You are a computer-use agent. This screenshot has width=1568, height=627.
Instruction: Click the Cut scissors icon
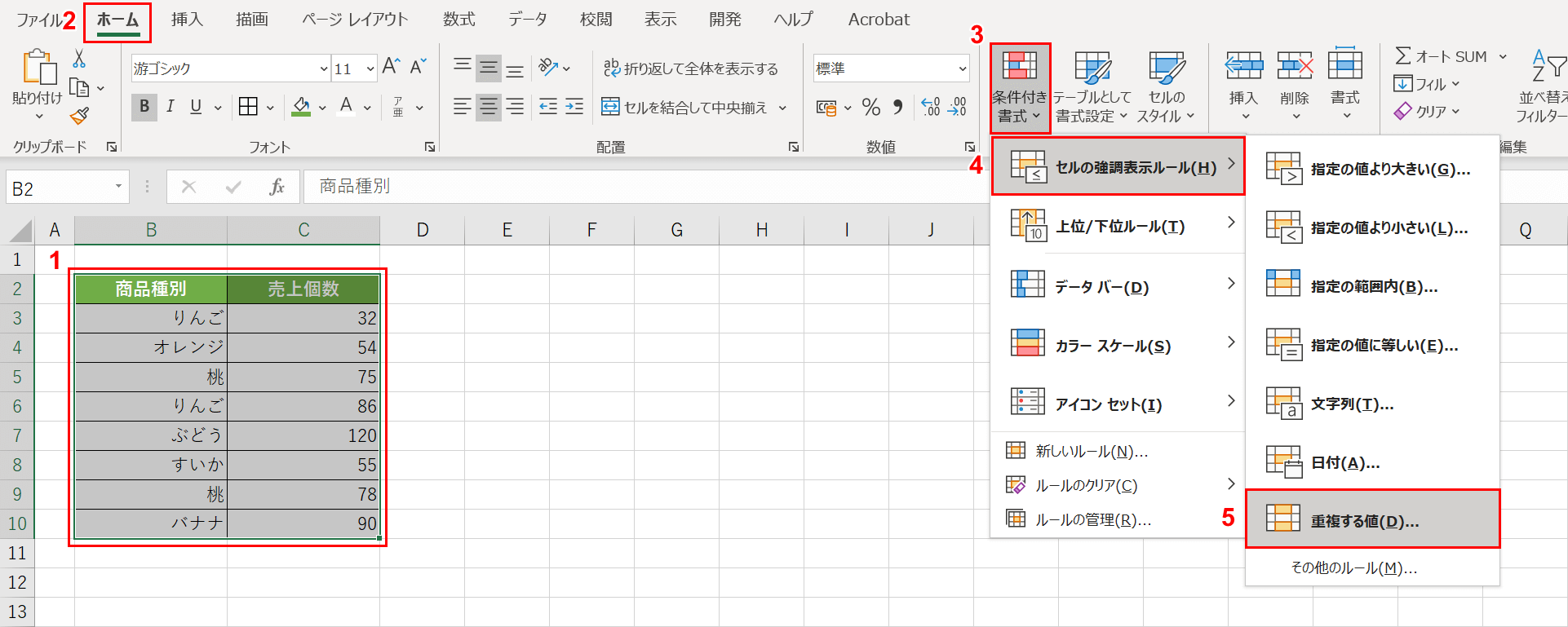(79, 59)
